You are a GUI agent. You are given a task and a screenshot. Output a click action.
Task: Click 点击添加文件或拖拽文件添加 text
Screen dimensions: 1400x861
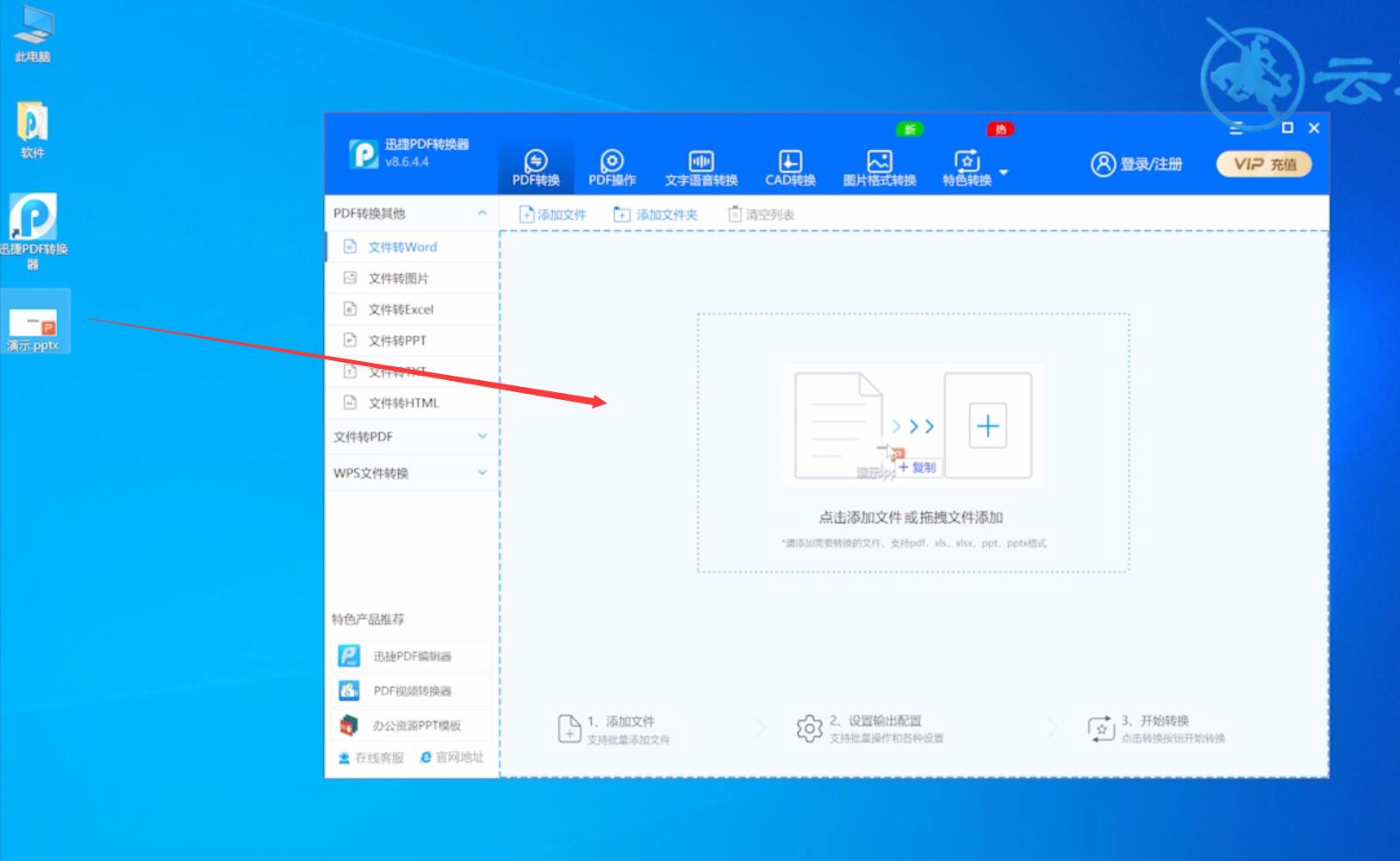[x=911, y=517]
